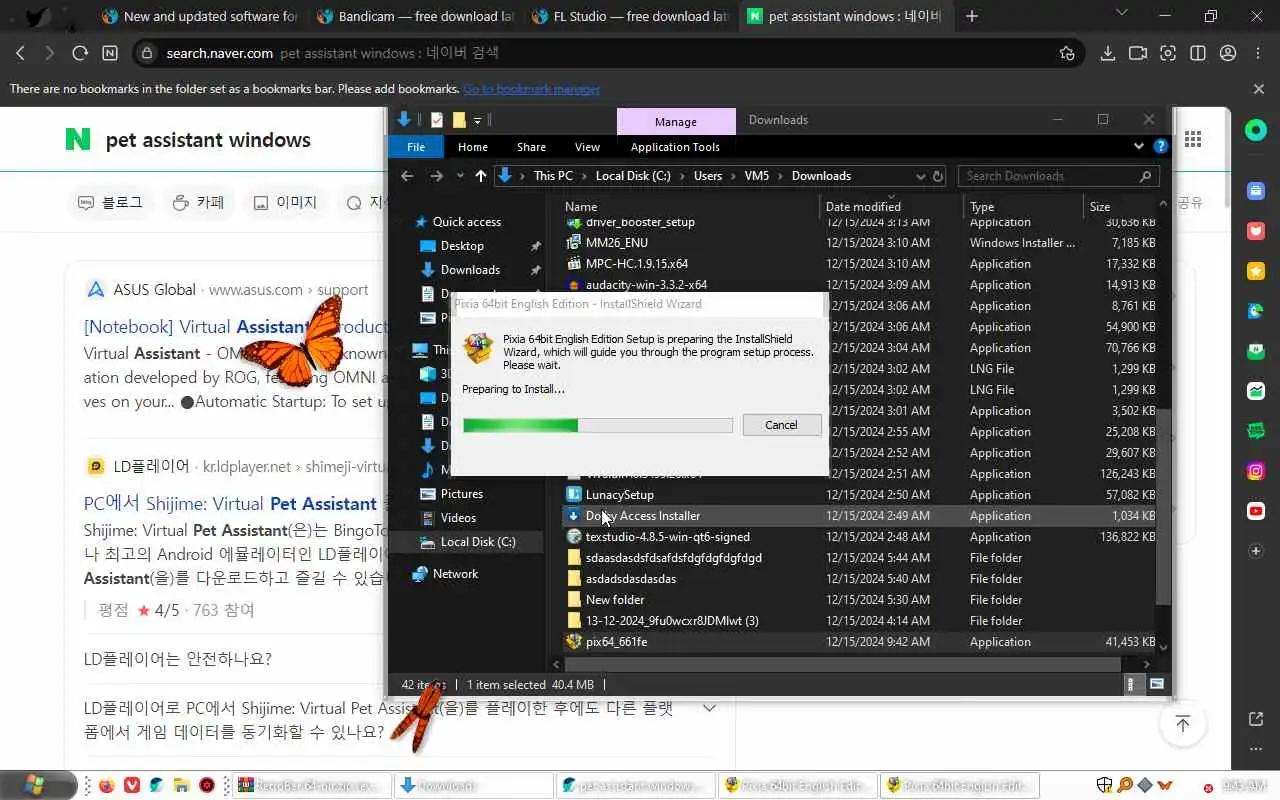Launch Vivaldi from the quick launch bar
Viewport: 1280px width, 800px height.
[132, 785]
